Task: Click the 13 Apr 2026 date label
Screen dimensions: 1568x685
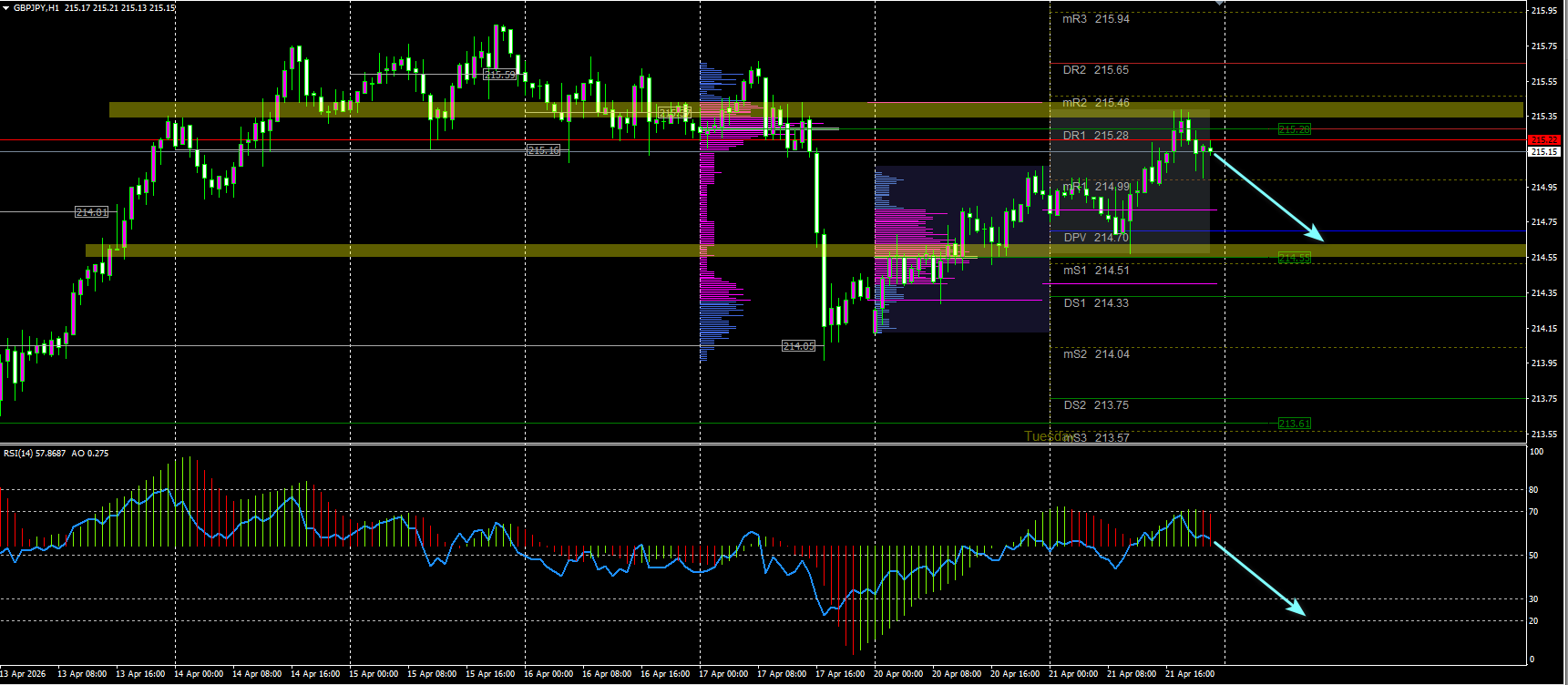Action: point(24,674)
